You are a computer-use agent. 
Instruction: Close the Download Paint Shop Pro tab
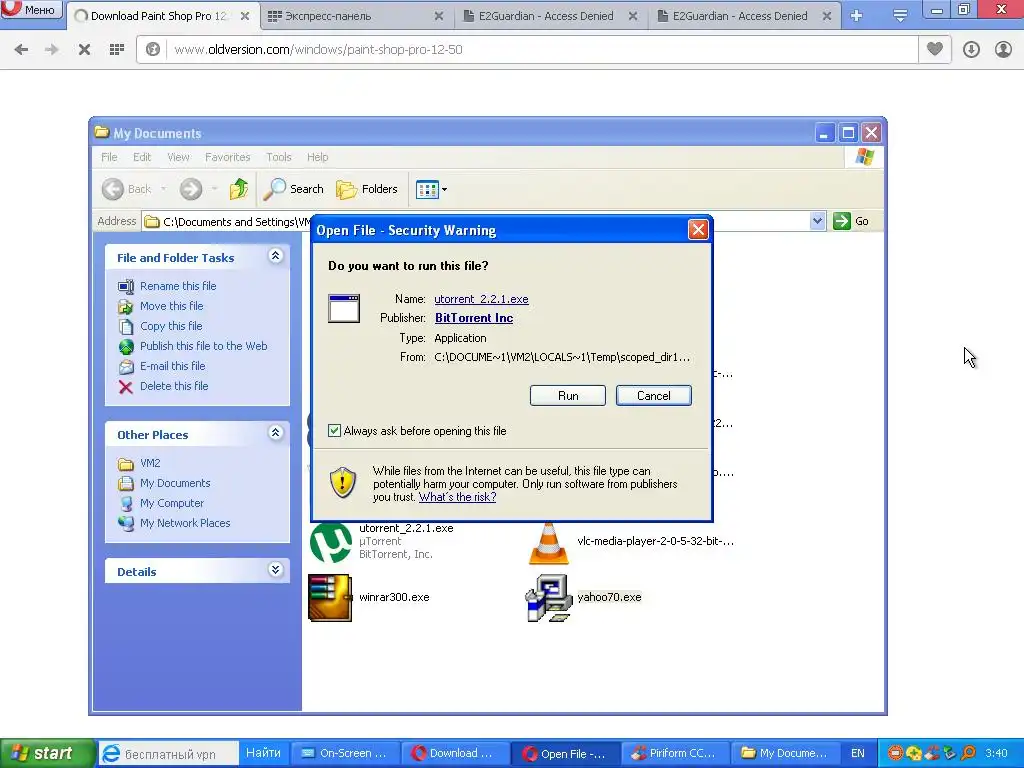coord(245,16)
